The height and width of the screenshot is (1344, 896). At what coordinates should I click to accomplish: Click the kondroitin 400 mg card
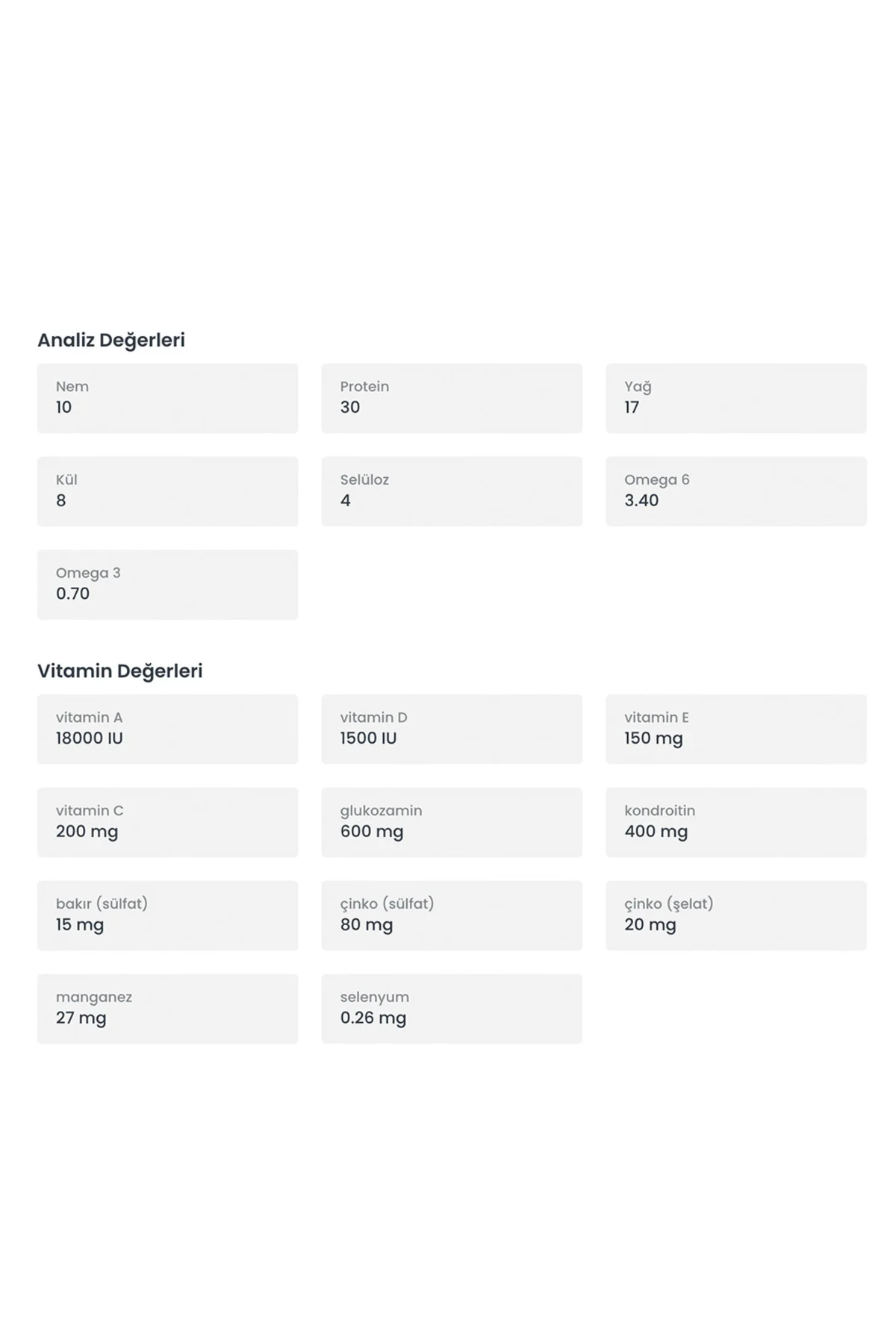tap(736, 822)
